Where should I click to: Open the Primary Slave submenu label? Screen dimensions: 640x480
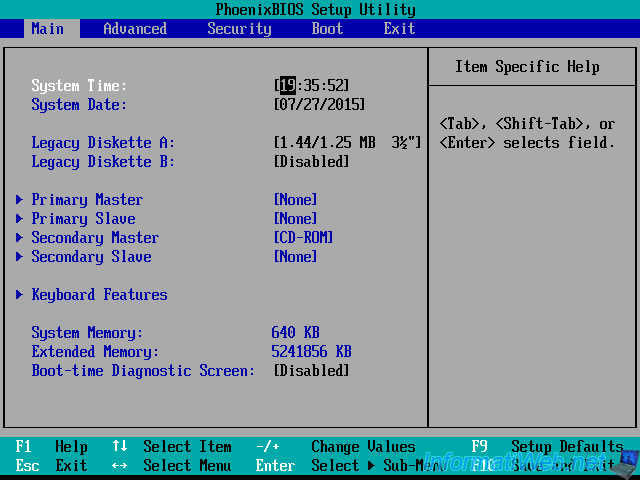(83, 219)
